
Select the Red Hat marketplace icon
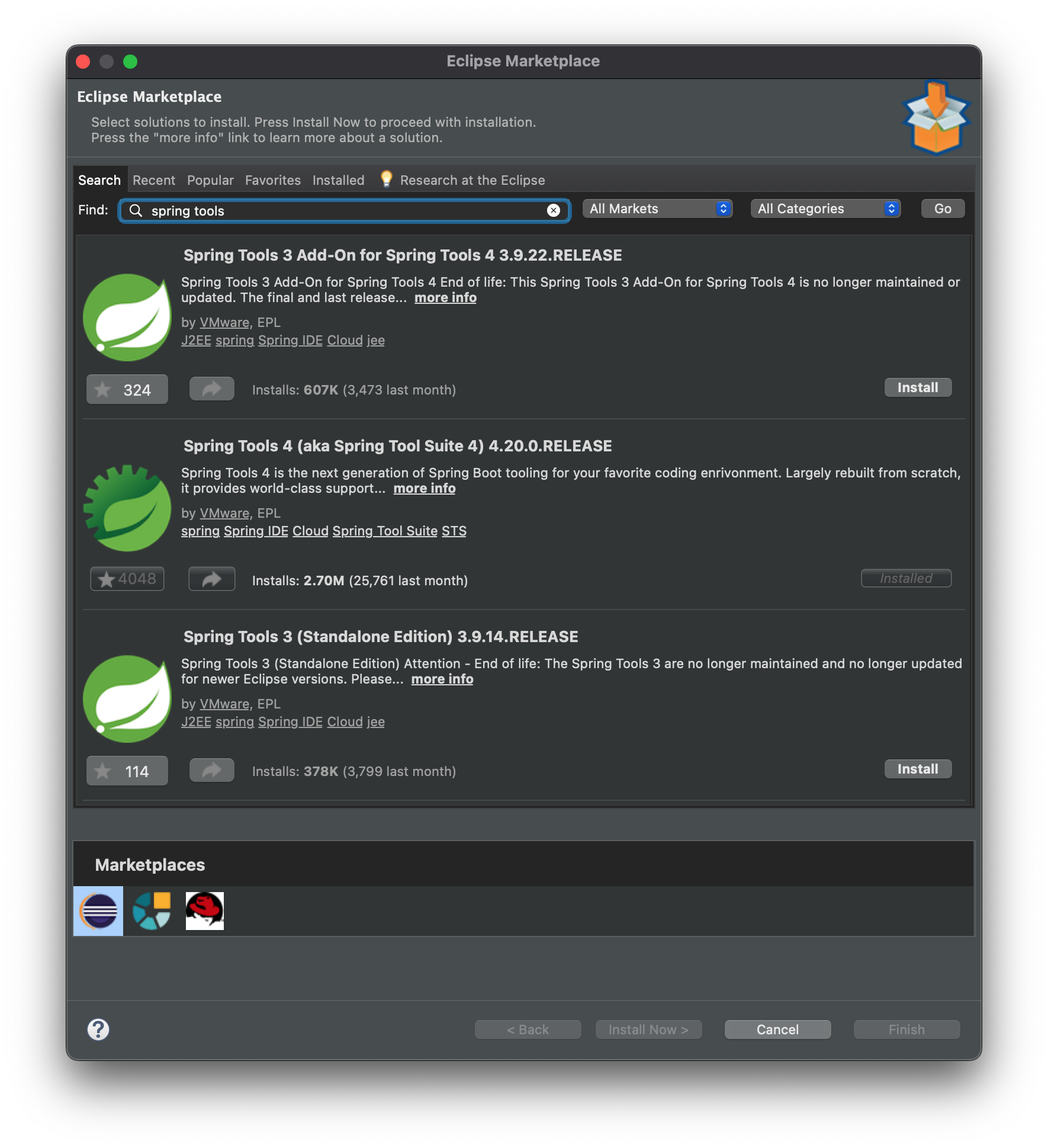205,910
